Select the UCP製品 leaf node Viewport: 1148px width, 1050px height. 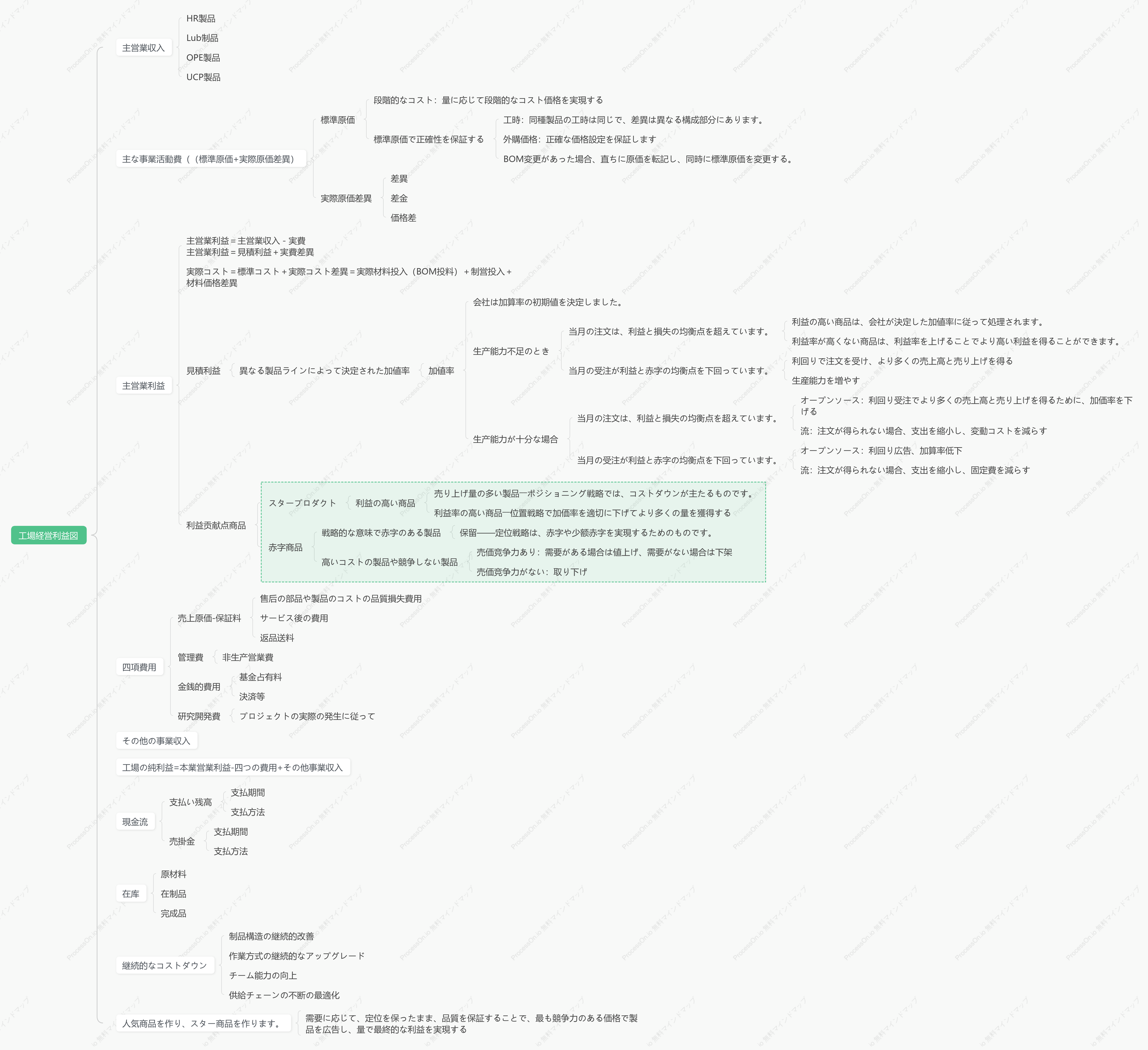tap(203, 77)
